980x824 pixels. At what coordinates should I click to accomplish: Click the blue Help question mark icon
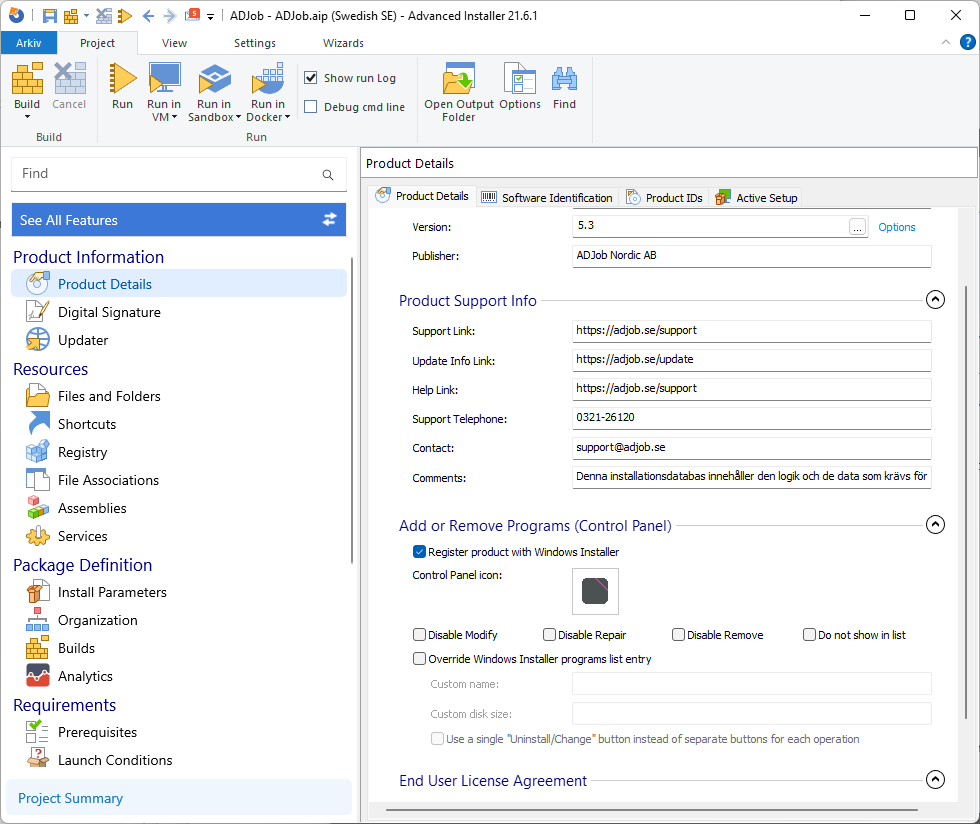pyautogui.click(x=968, y=42)
